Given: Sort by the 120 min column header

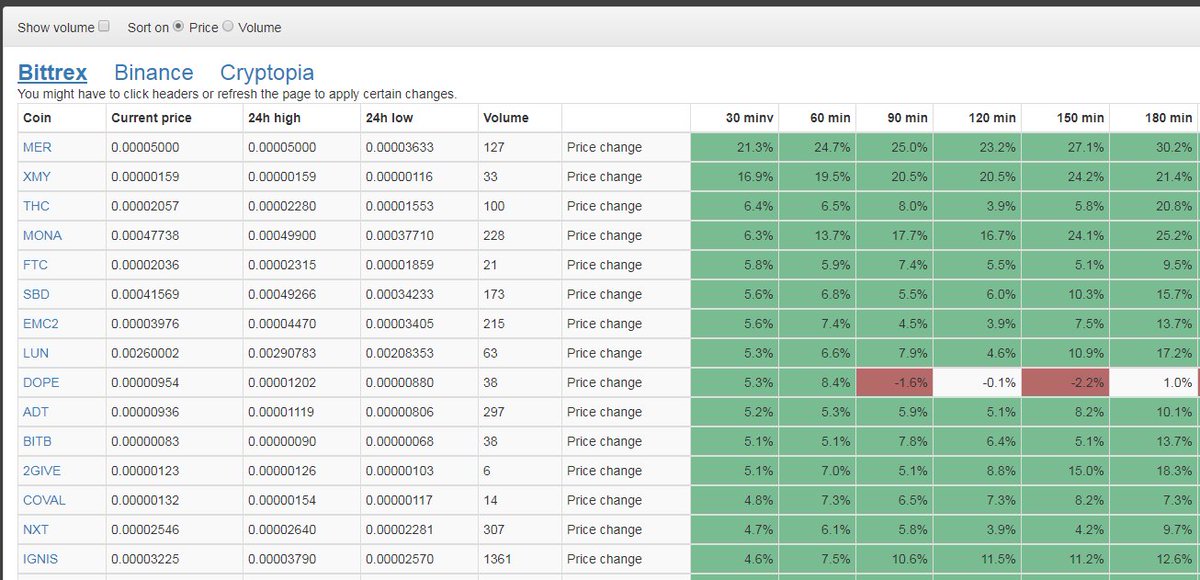Looking at the screenshot, I should [977, 118].
